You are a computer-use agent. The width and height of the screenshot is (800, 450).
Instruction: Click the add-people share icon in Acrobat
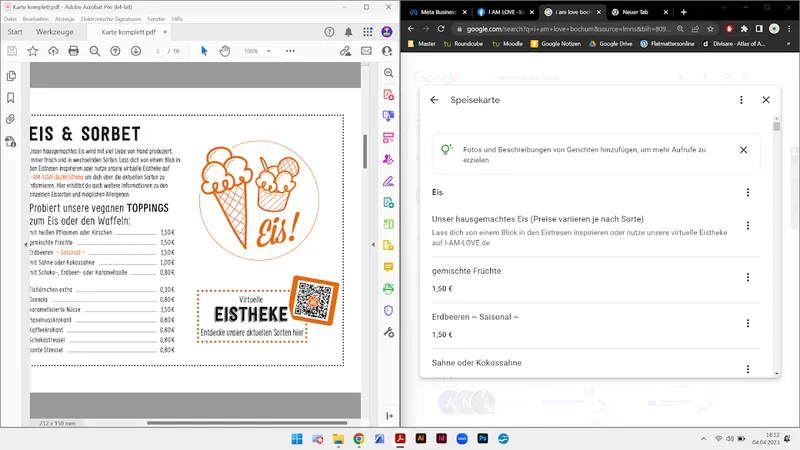click(x=387, y=51)
